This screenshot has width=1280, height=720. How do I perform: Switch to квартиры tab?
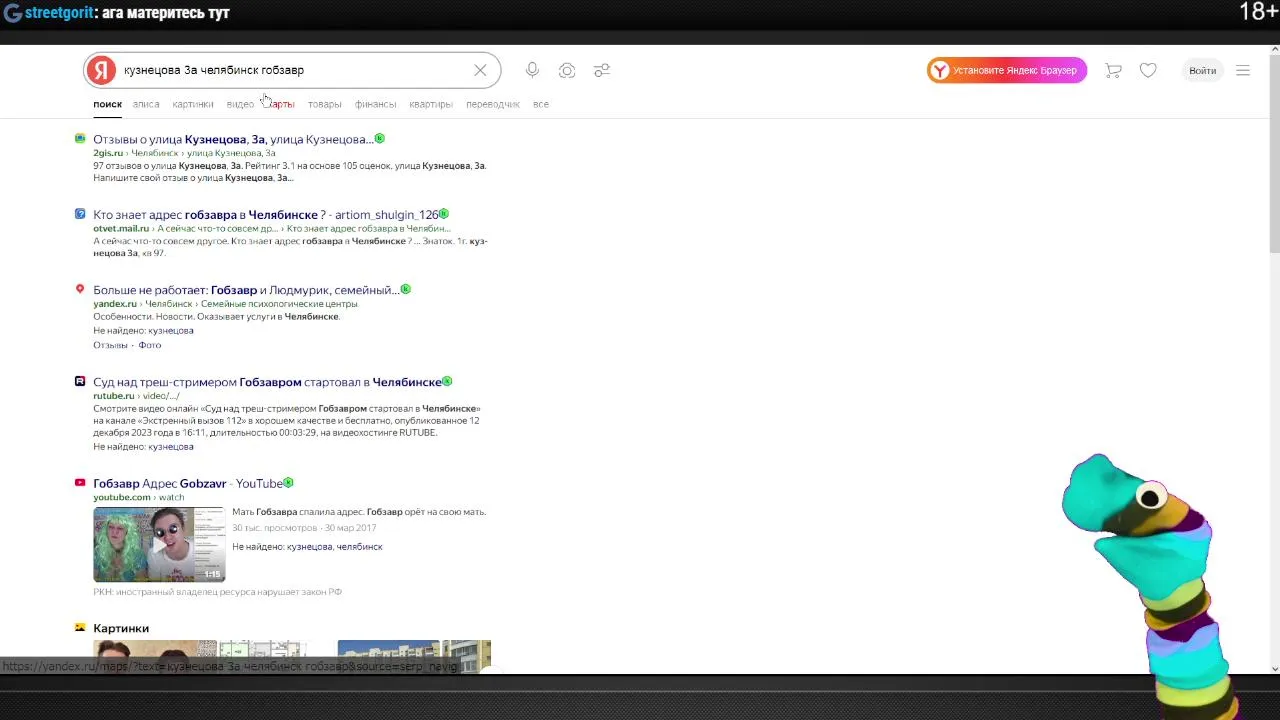431,104
